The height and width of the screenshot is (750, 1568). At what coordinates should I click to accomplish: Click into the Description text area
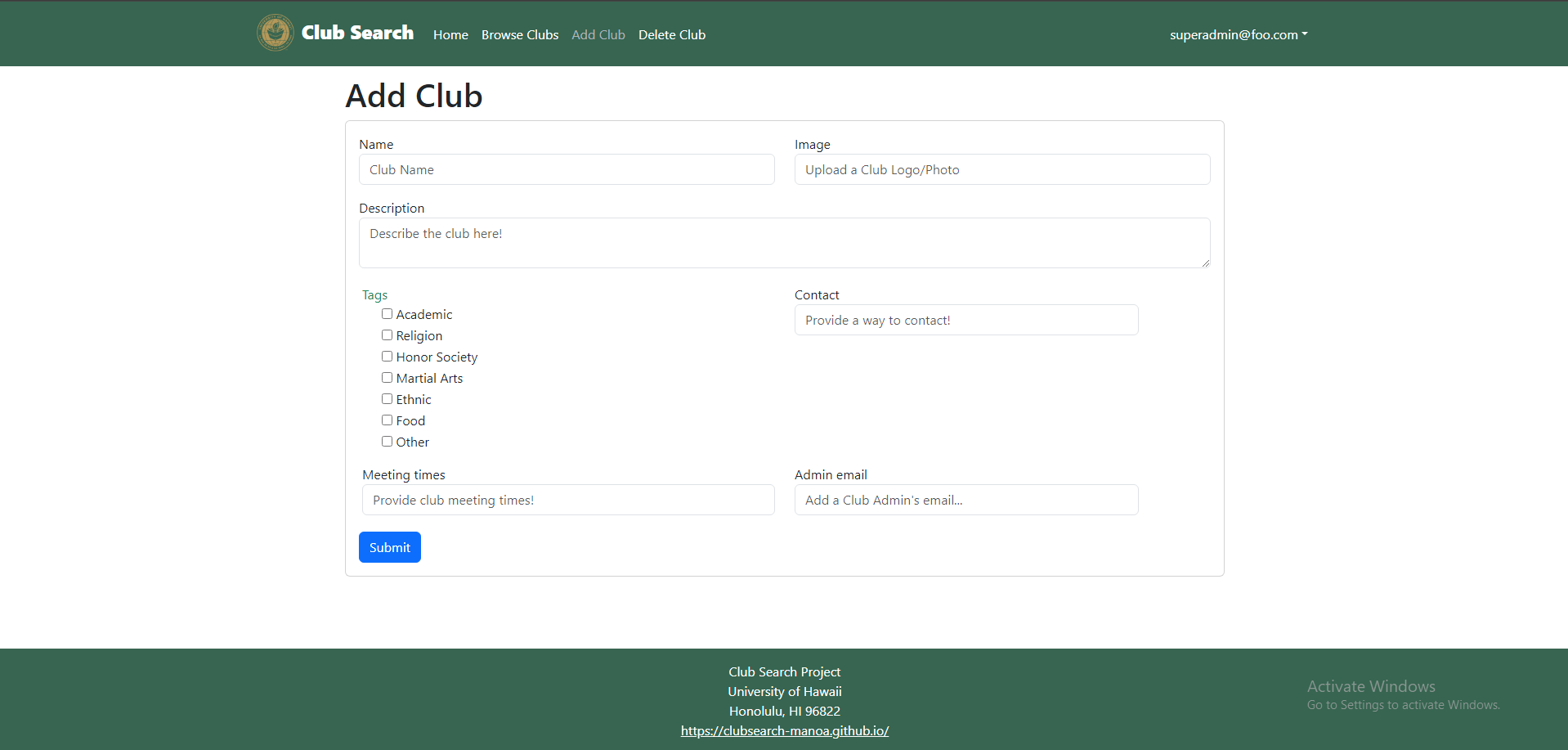point(785,243)
